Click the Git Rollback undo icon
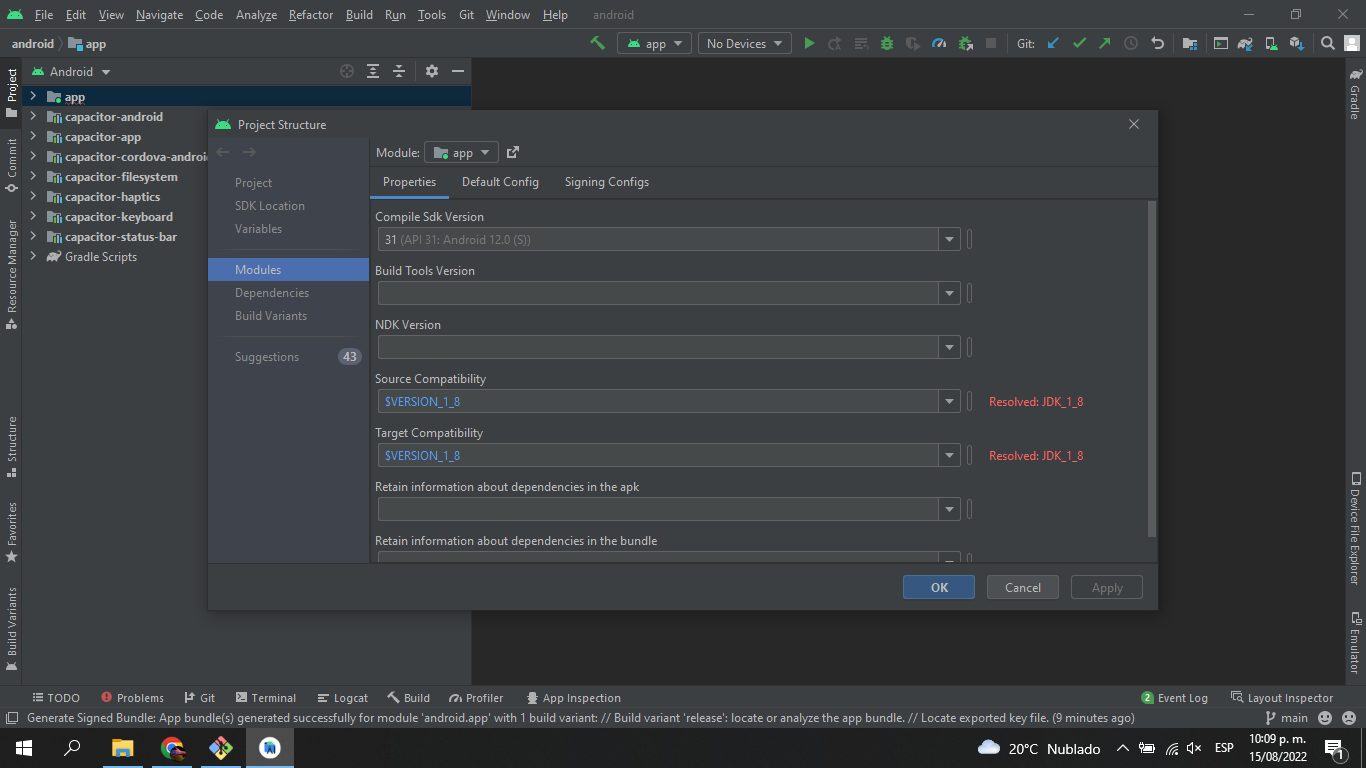The width and height of the screenshot is (1366, 768). tap(1157, 43)
